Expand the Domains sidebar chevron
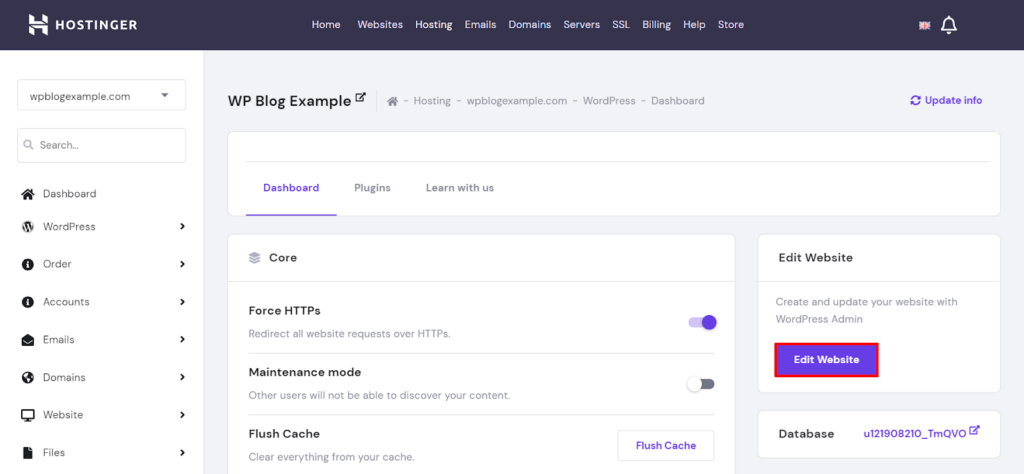Viewport: 1024px width, 474px height. tap(182, 377)
